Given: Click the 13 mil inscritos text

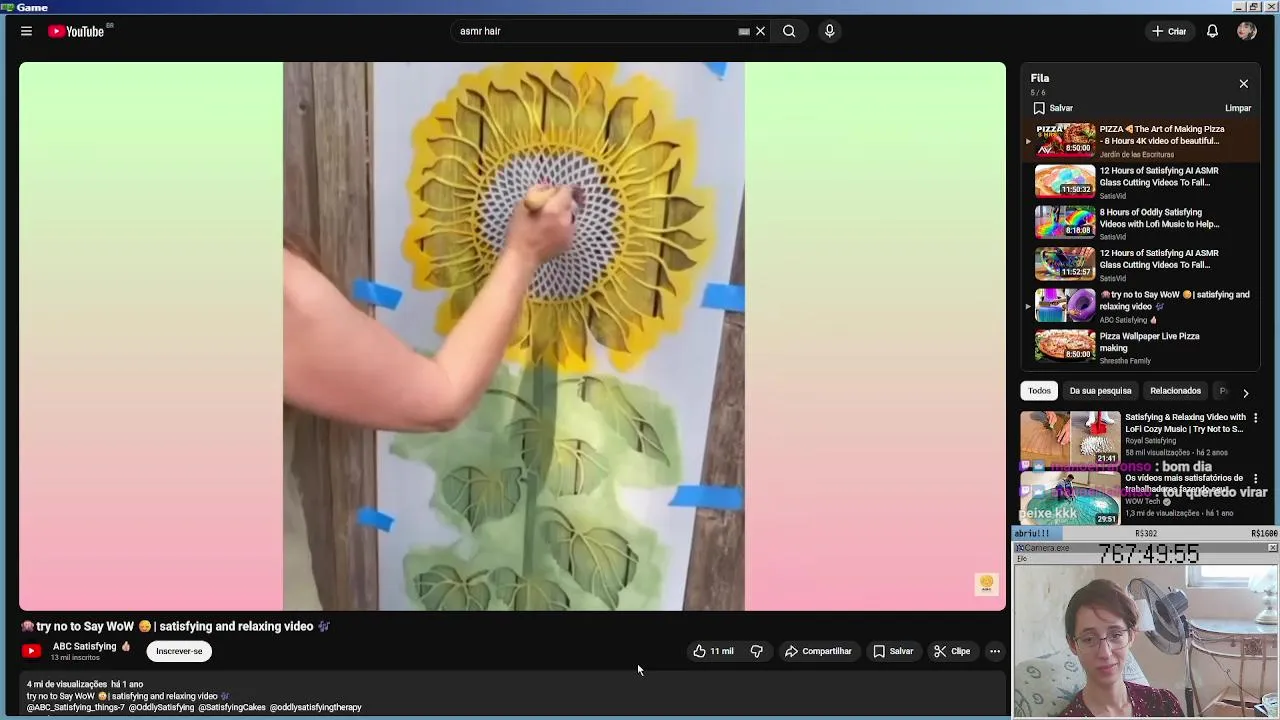Looking at the screenshot, I should click(x=76, y=658).
